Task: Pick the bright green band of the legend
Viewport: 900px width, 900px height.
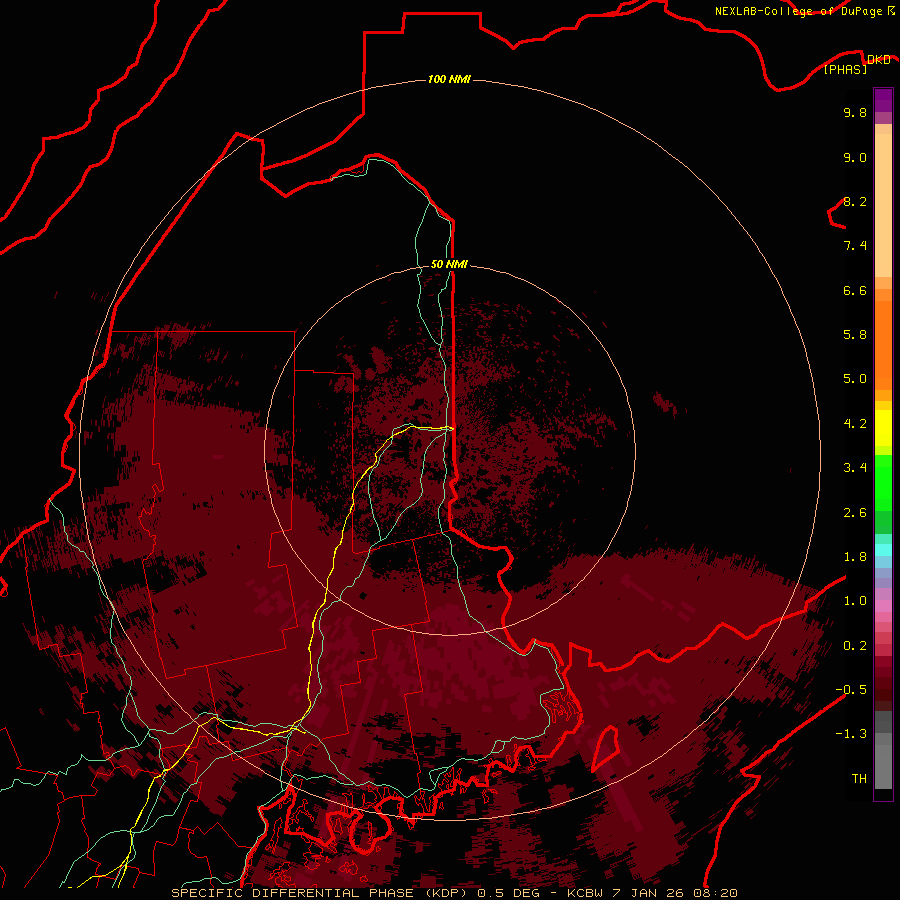Action: pyautogui.click(x=883, y=482)
